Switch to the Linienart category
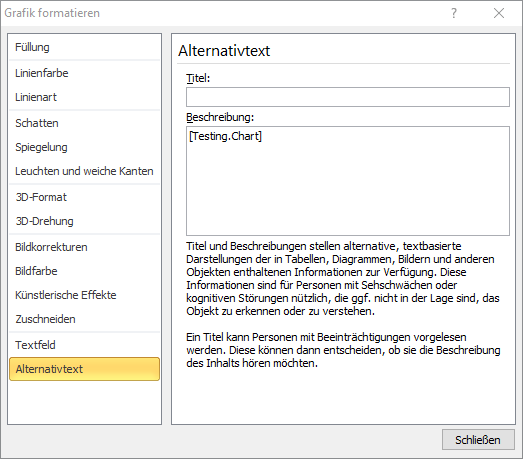Image resolution: width=523 pixels, height=459 pixels. 84,97
